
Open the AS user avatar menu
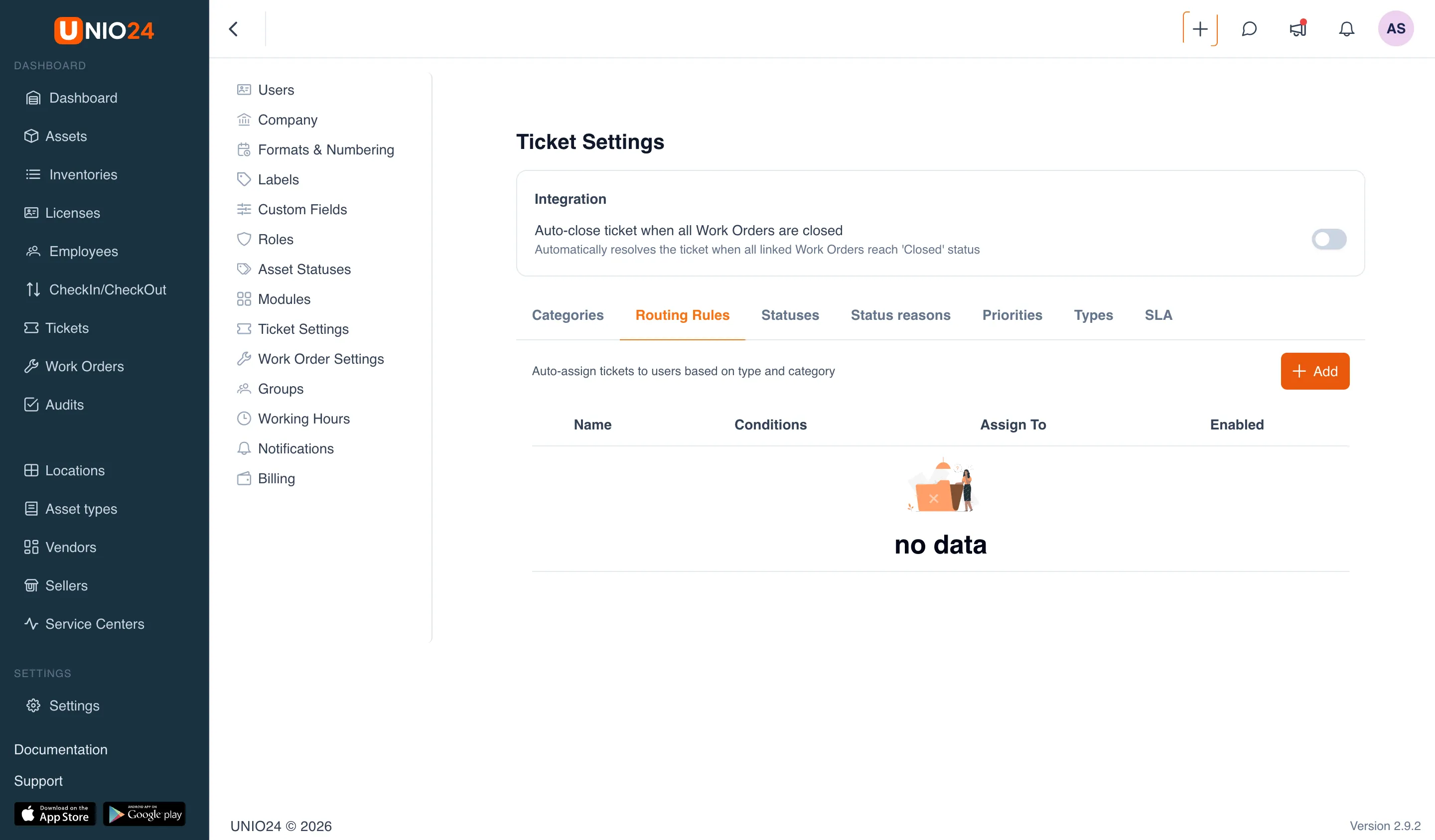[x=1396, y=28]
